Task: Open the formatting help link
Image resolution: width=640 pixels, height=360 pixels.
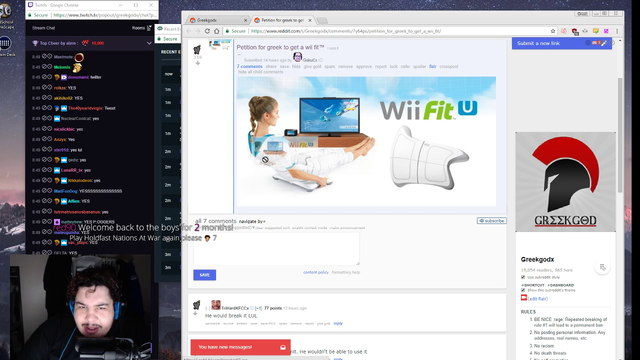Action: (x=346, y=272)
